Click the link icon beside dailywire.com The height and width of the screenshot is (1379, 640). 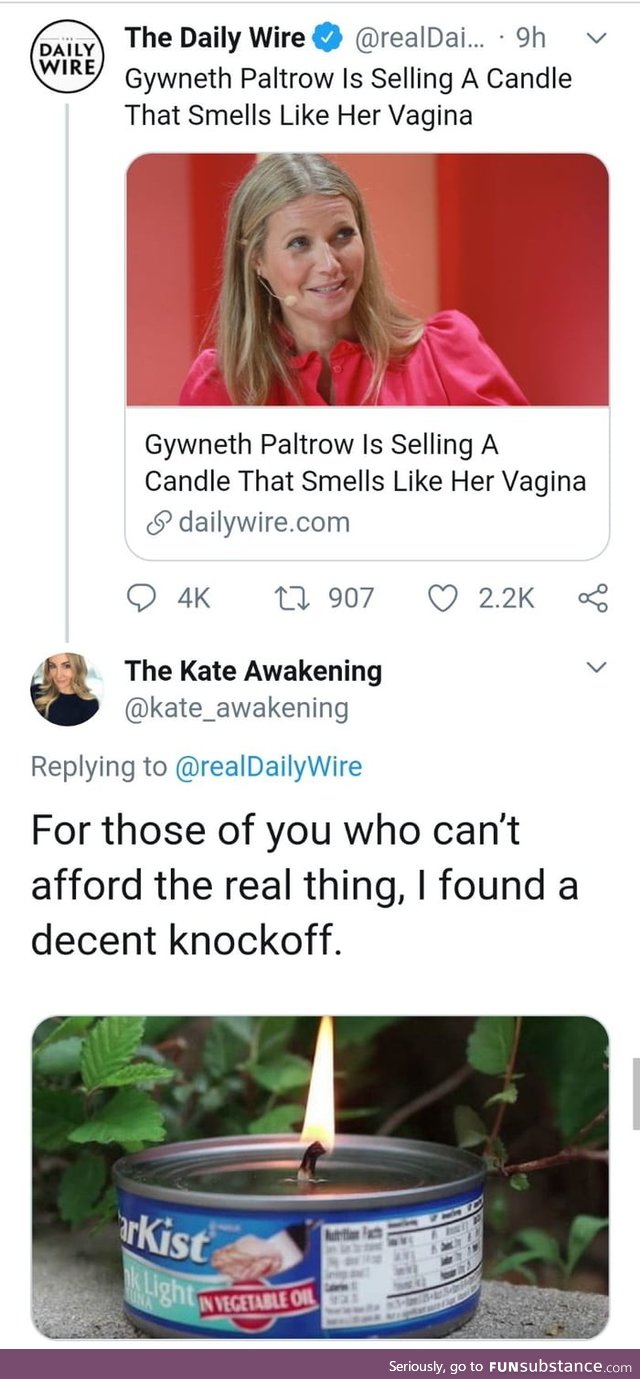click(x=158, y=522)
